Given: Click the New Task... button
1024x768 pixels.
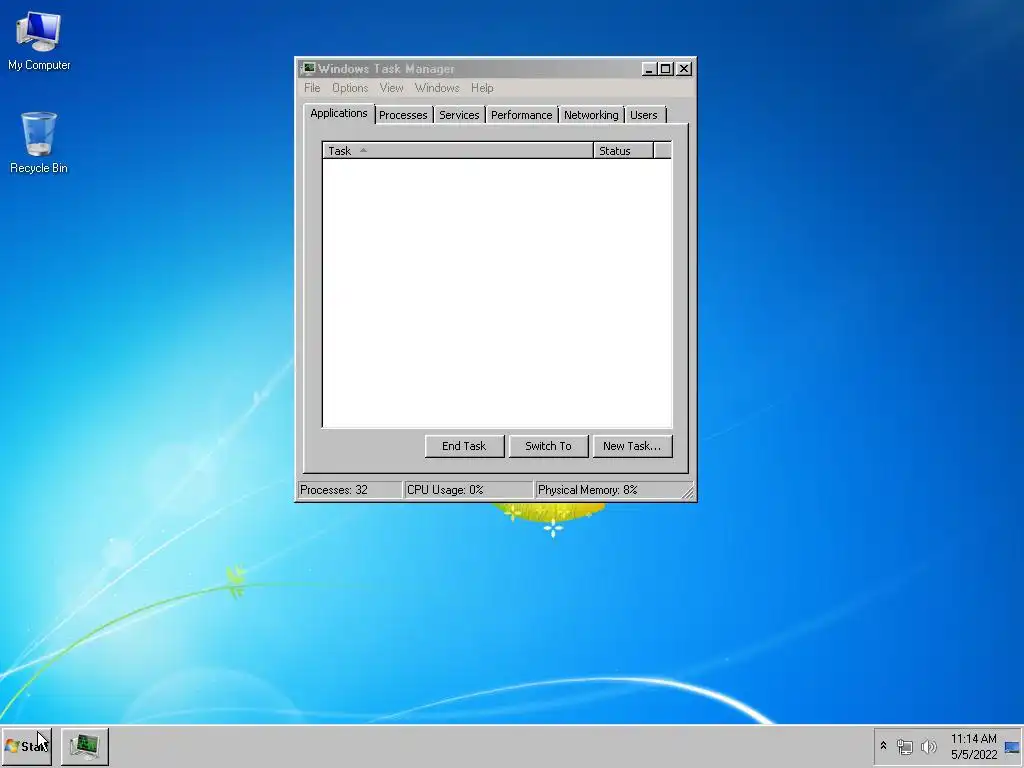Looking at the screenshot, I should 632,446.
